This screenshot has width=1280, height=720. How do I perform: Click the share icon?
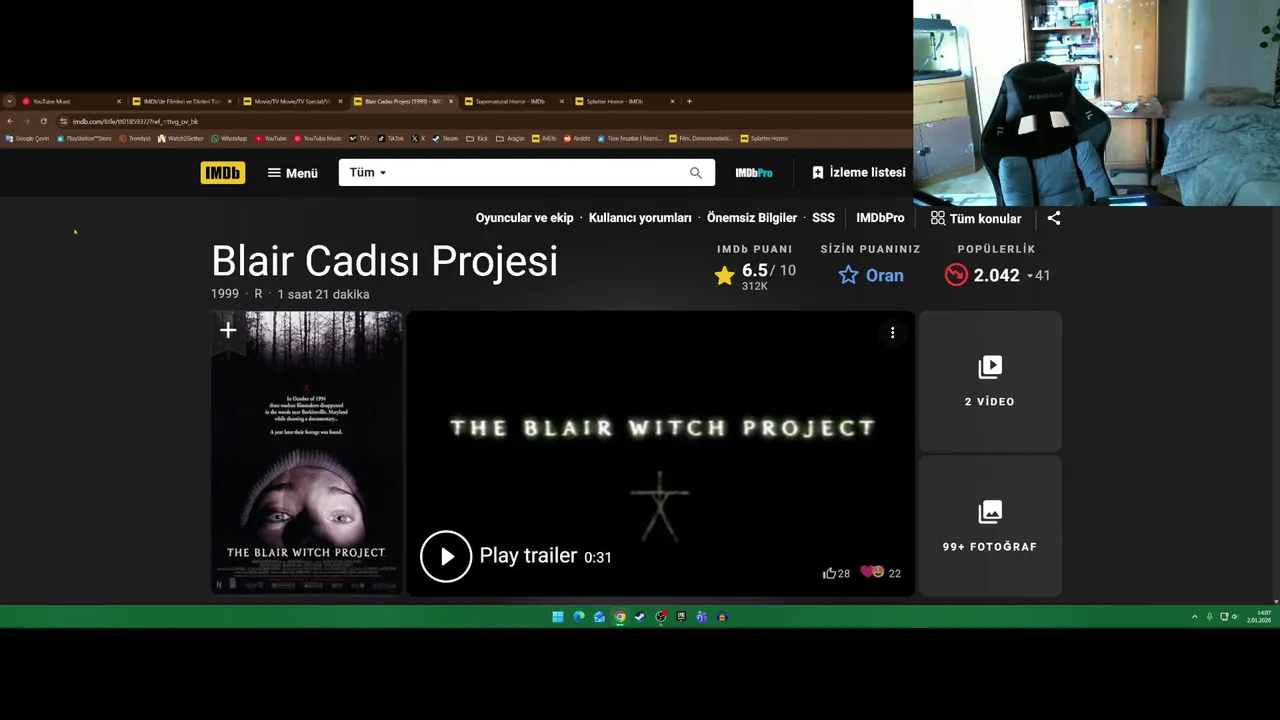click(x=1054, y=218)
